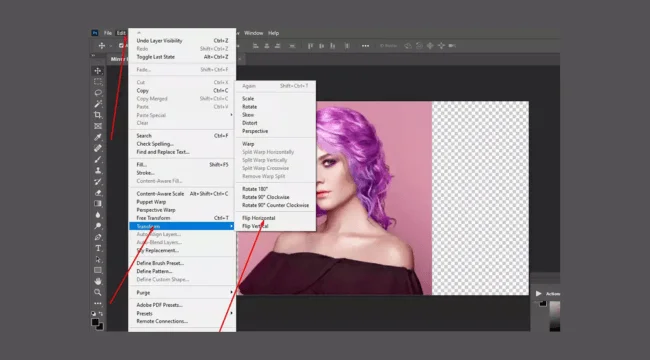Select the Blur tool
This screenshot has width=650, height=360.
click(98, 215)
